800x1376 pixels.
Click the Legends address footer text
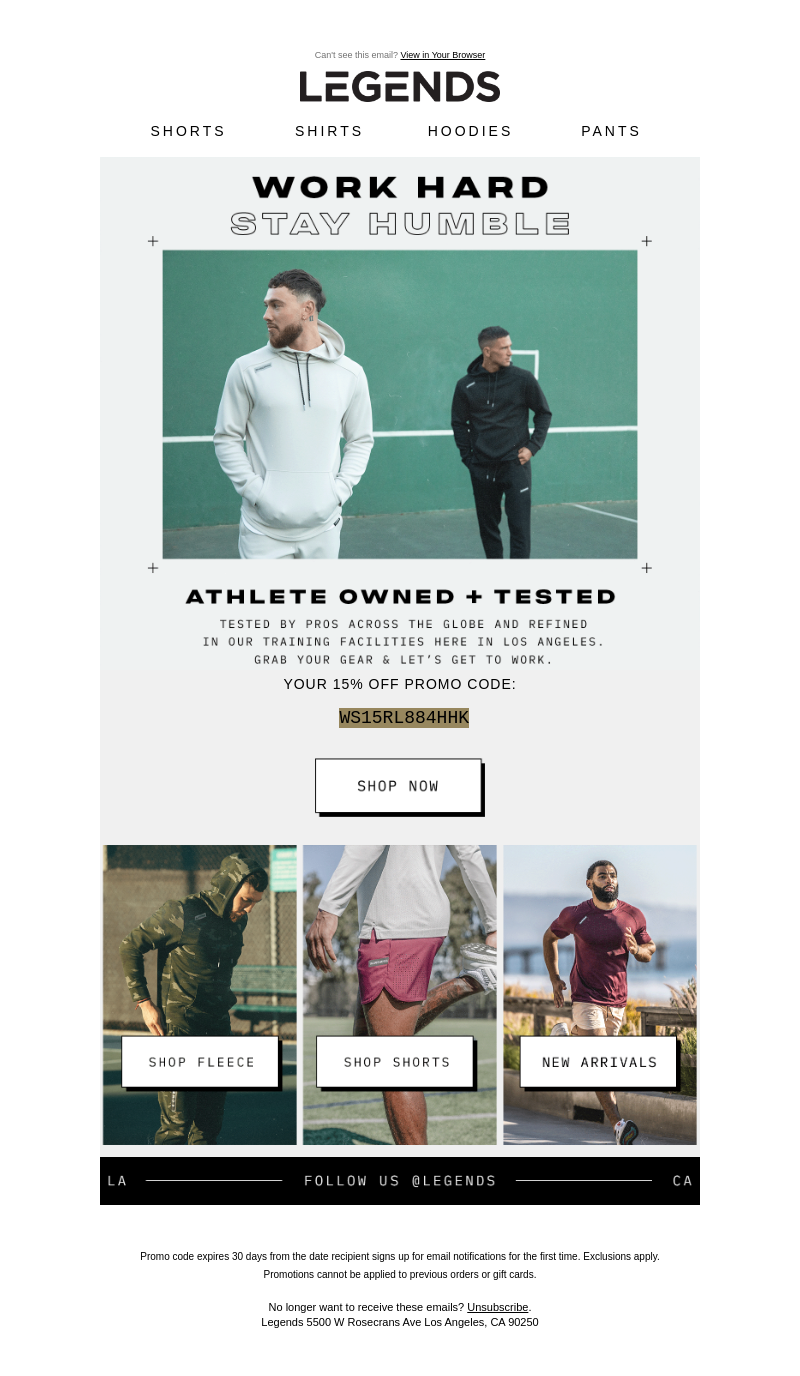tap(400, 1322)
